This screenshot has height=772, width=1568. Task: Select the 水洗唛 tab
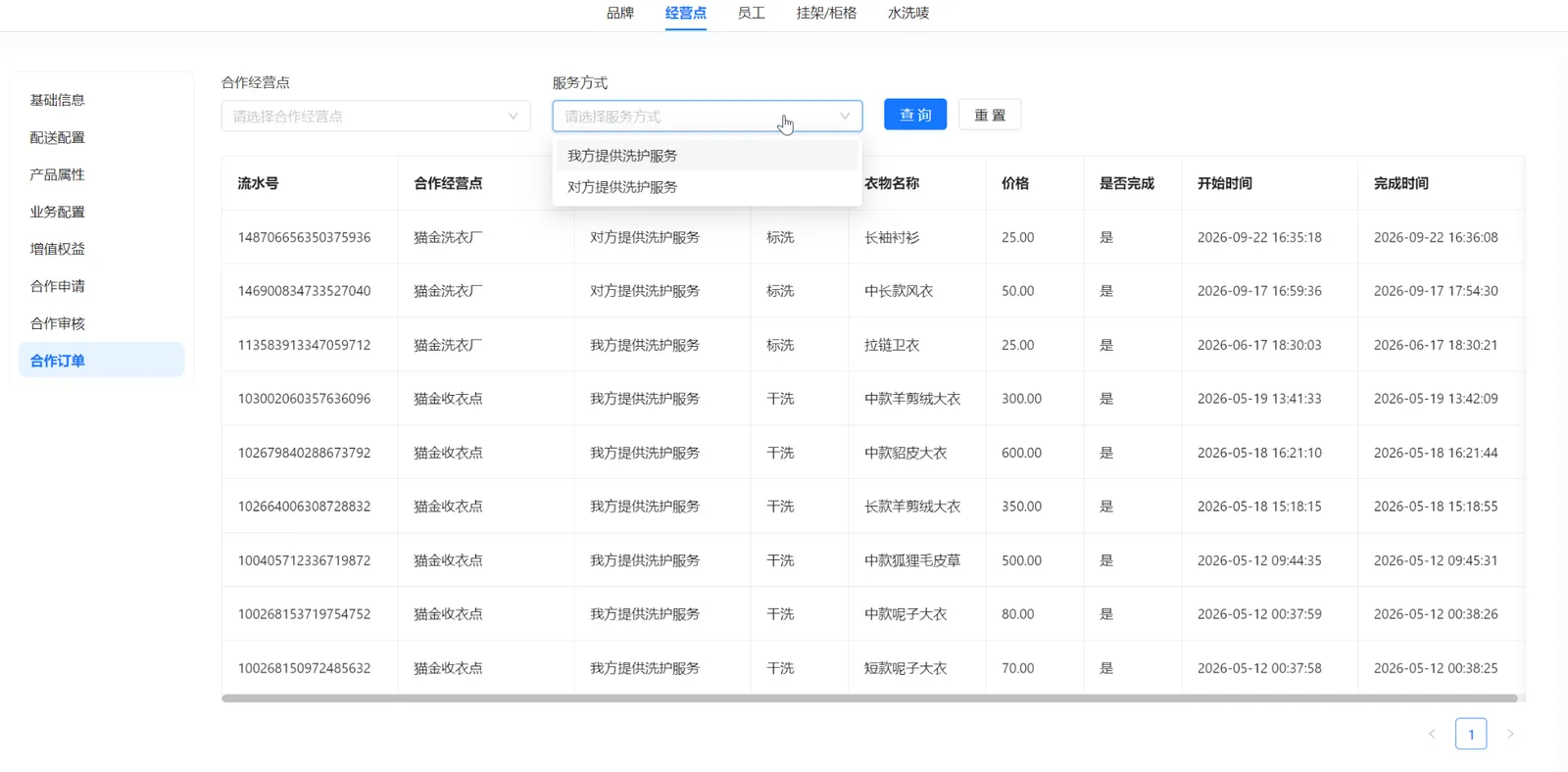click(x=908, y=13)
